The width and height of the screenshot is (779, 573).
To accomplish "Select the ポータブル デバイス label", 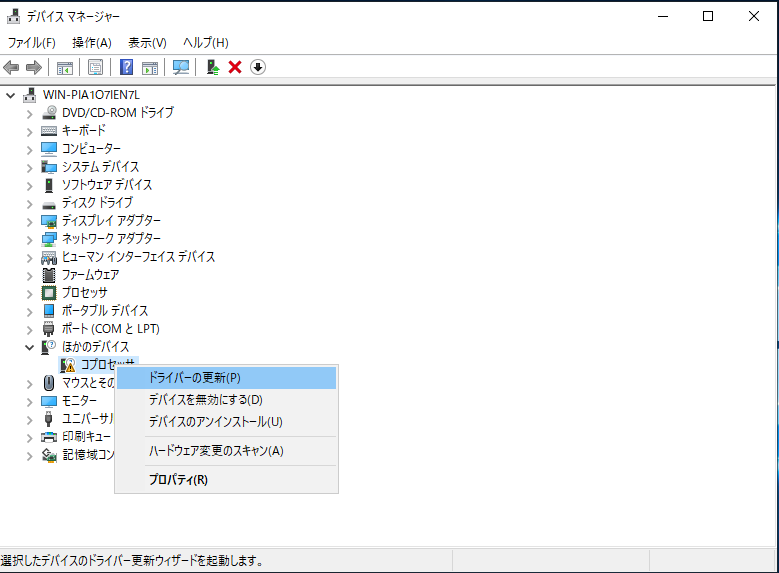I will point(105,311).
